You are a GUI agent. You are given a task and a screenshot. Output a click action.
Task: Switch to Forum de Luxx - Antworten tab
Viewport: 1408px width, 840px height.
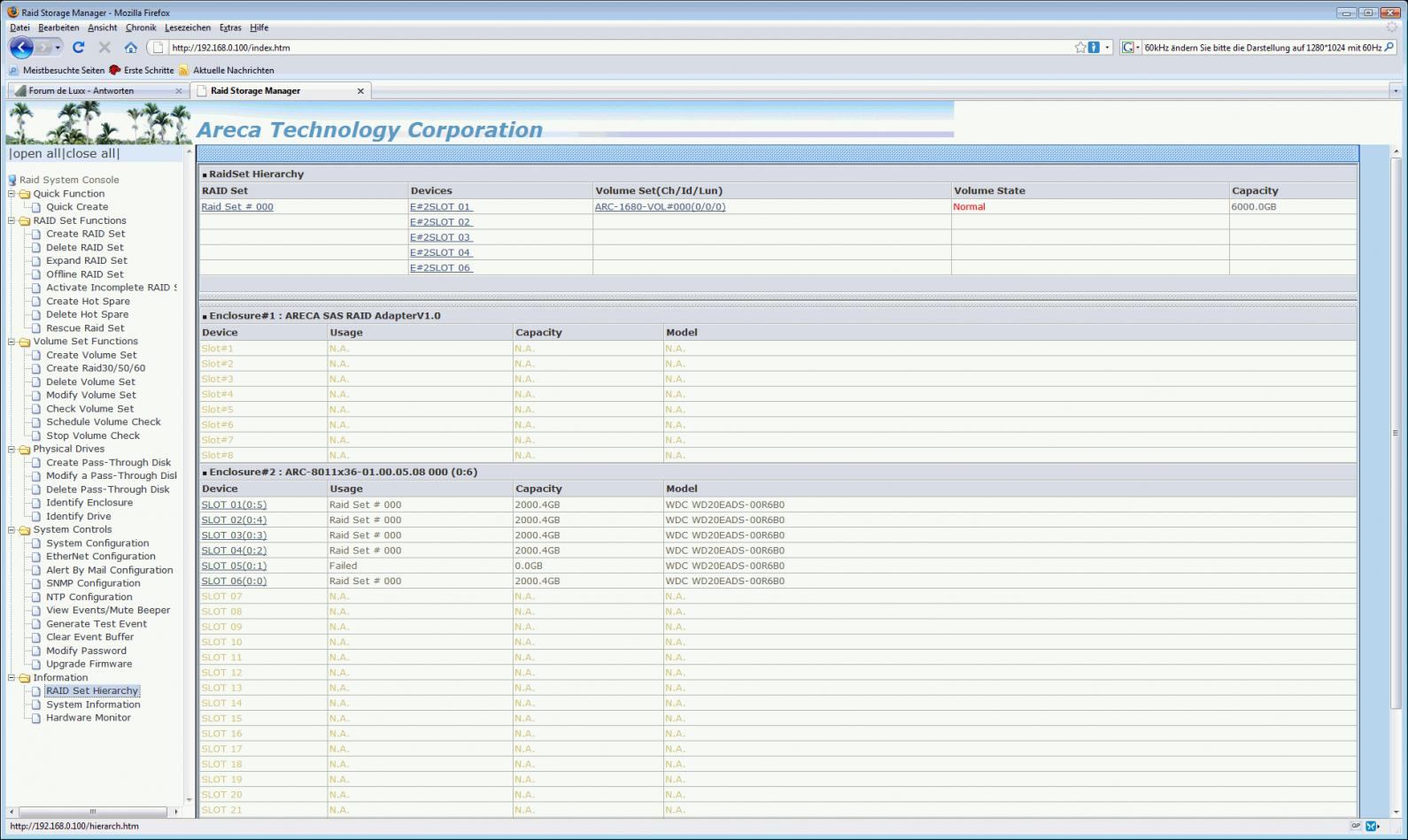pos(97,90)
